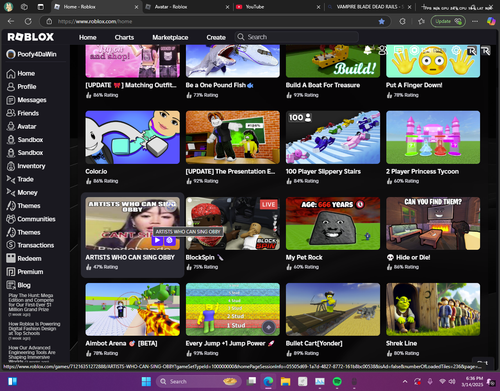Image resolution: width=500 pixels, height=391 pixels.
Task: Open the Edge browser profile icon
Action: click(8, 7)
